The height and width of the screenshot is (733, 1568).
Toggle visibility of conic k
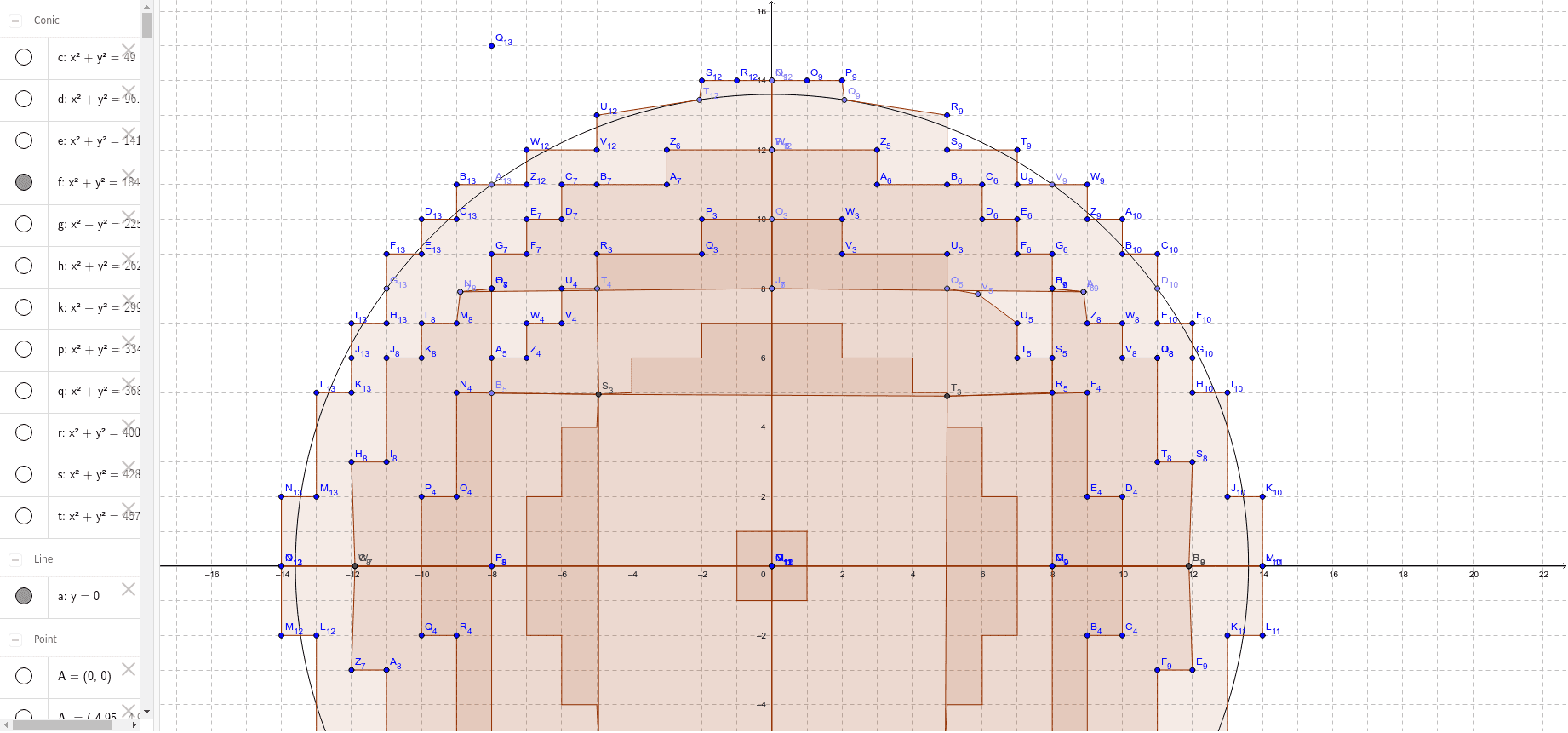click(24, 307)
